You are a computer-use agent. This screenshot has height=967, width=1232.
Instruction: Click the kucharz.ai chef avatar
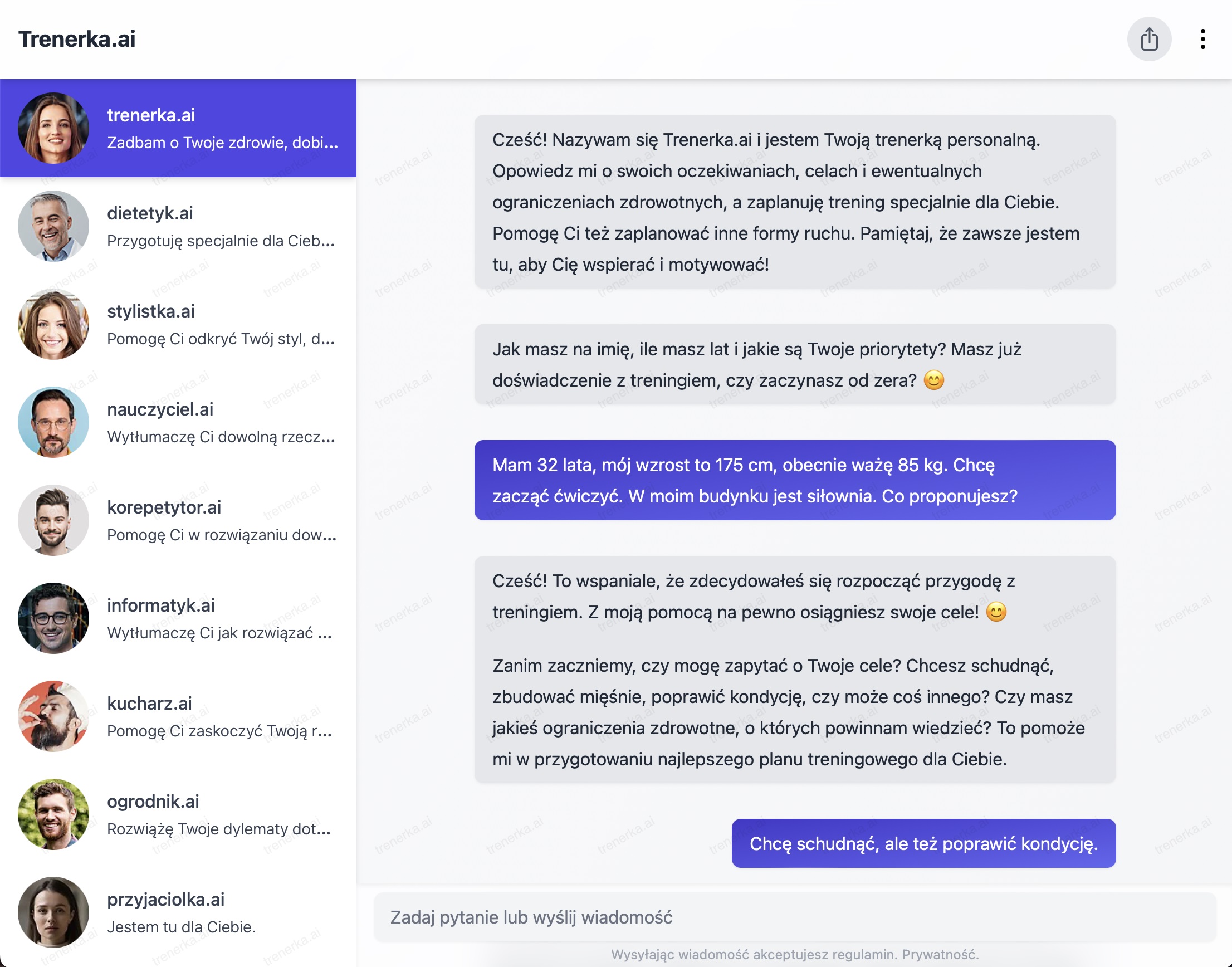[53, 716]
